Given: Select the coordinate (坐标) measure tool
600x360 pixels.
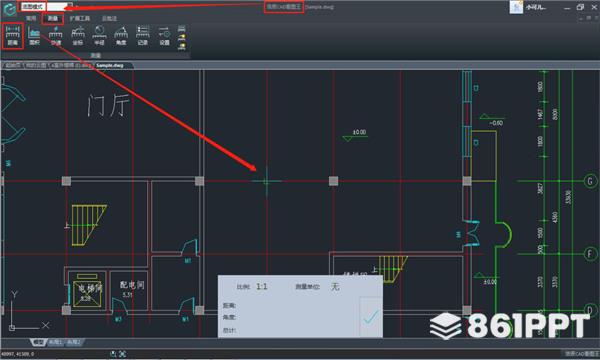Looking at the screenshot, I should point(78,36).
